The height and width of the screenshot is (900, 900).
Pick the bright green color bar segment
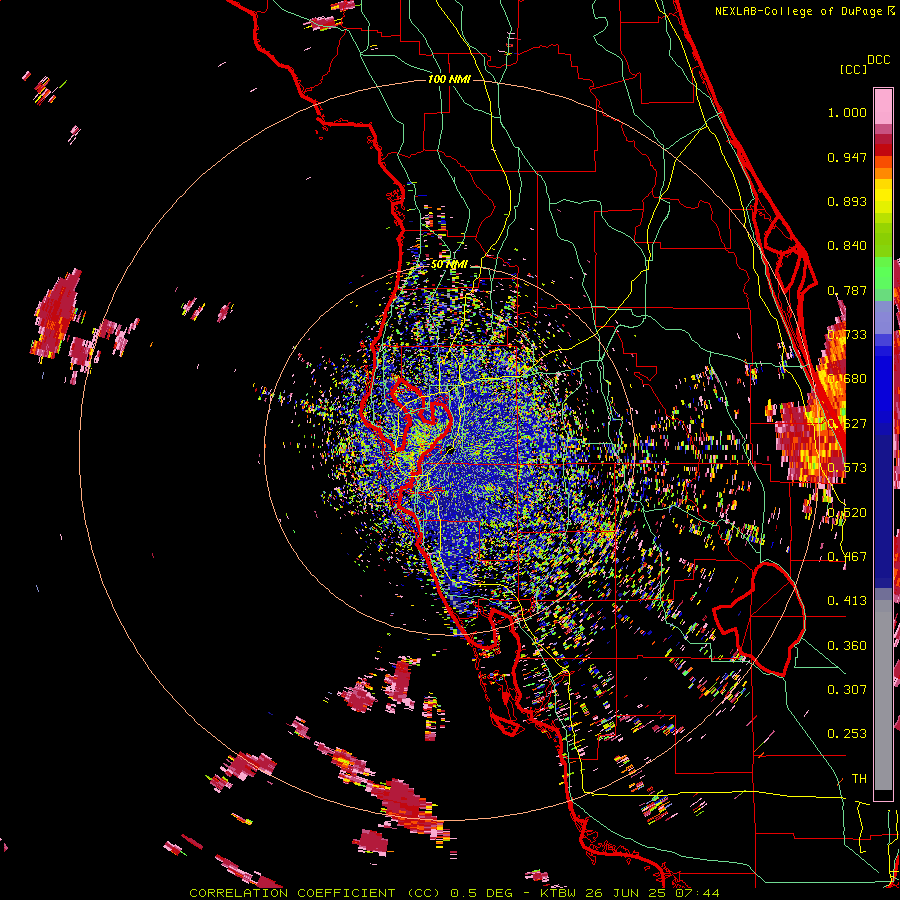tap(883, 274)
